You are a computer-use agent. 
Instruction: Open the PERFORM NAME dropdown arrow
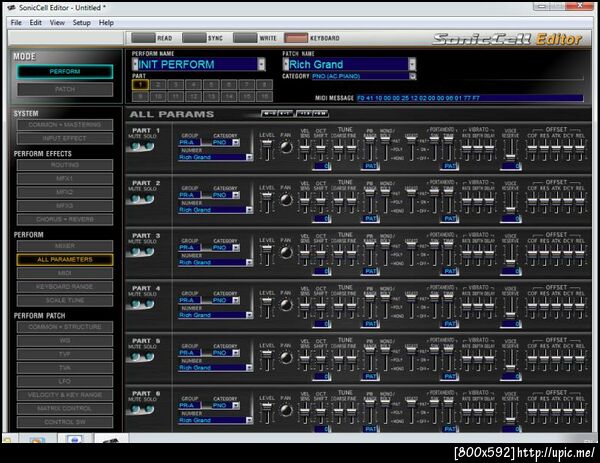tap(261, 64)
